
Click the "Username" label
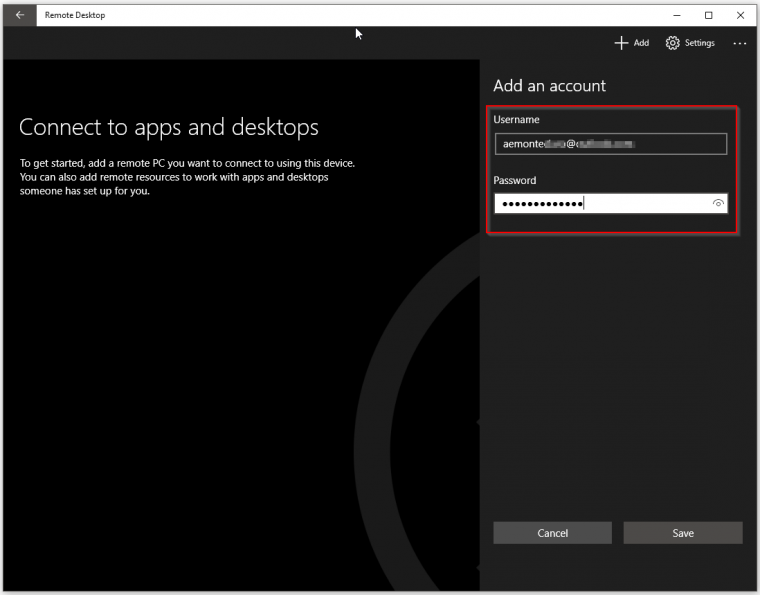coord(516,120)
